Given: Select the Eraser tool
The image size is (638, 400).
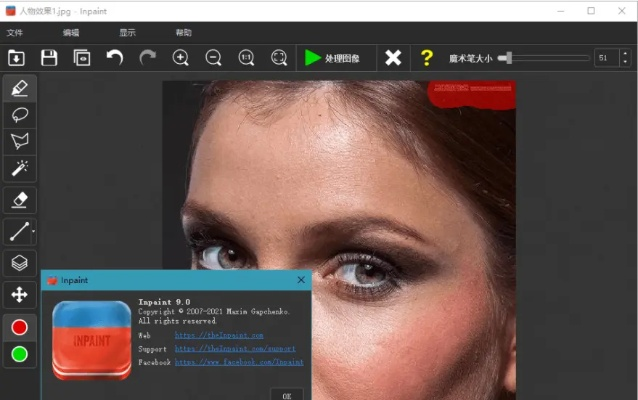Looking at the screenshot, I should point(19,200).
